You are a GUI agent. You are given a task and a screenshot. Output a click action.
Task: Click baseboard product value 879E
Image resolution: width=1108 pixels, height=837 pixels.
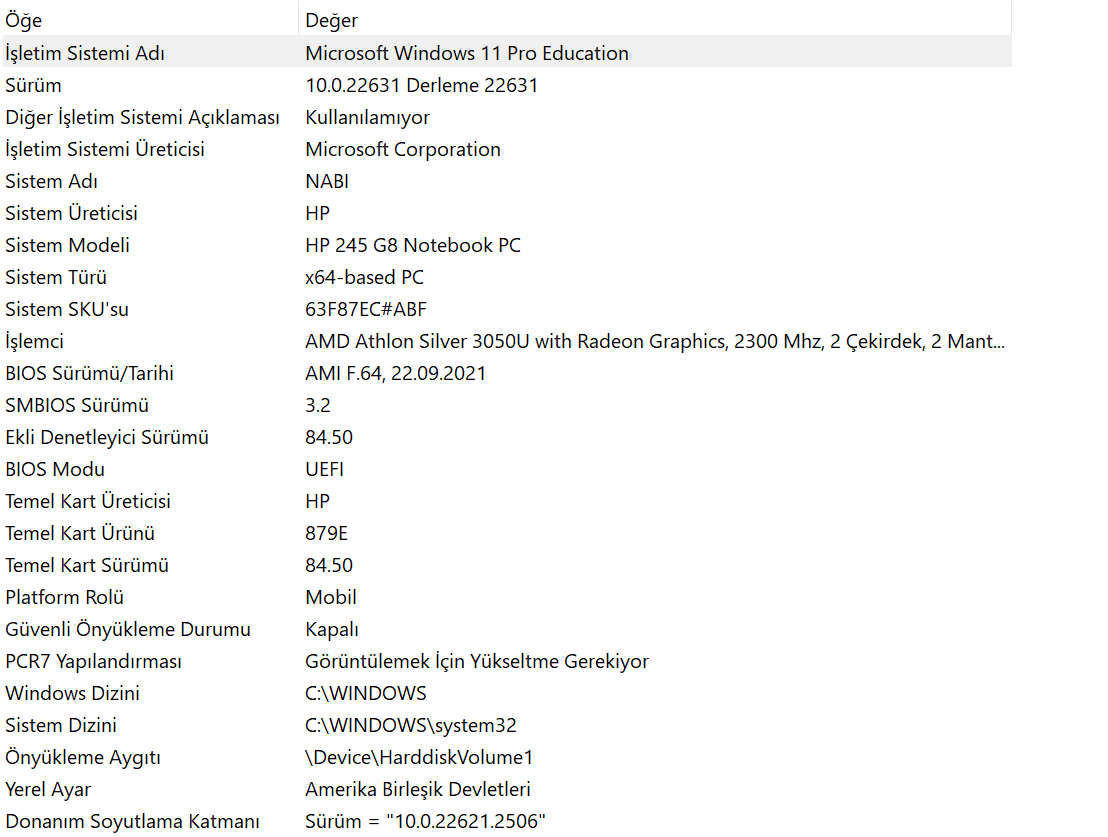coord(326,533)
